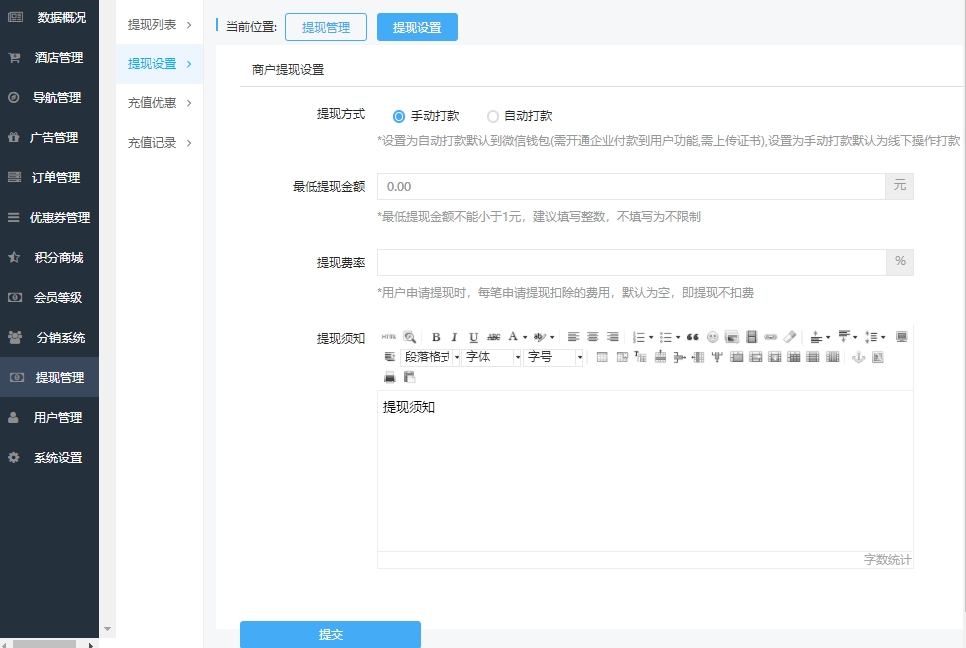The image size is (966, 648).
Task: Open 用户管理 in sidebar
Action: point(49,418)
